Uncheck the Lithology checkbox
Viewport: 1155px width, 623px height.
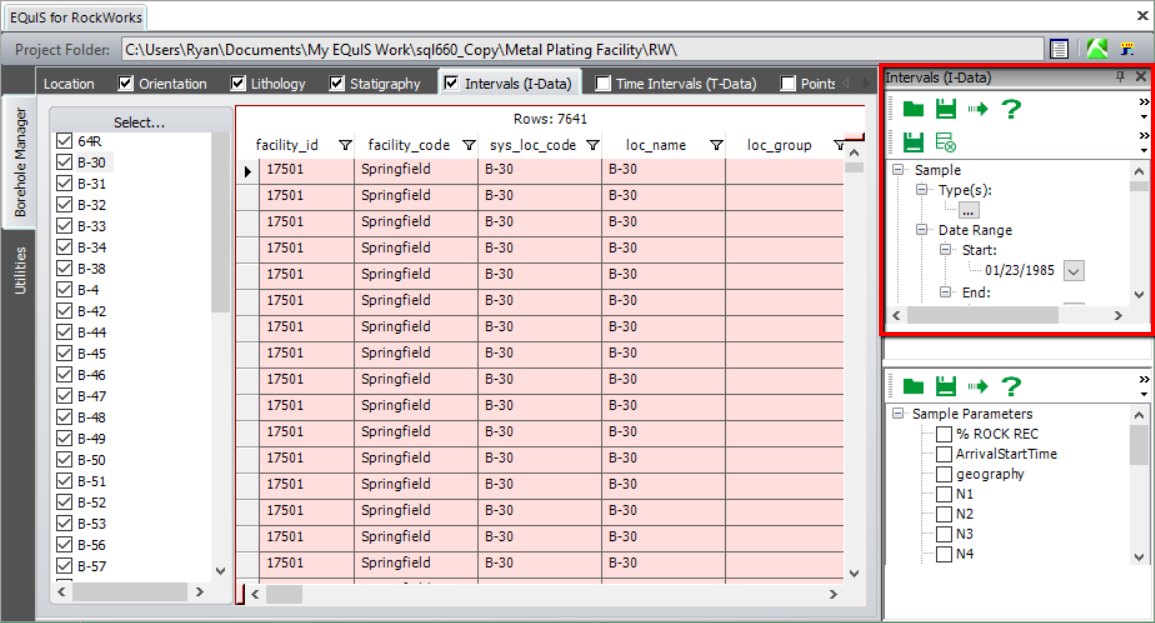(238, 83)
